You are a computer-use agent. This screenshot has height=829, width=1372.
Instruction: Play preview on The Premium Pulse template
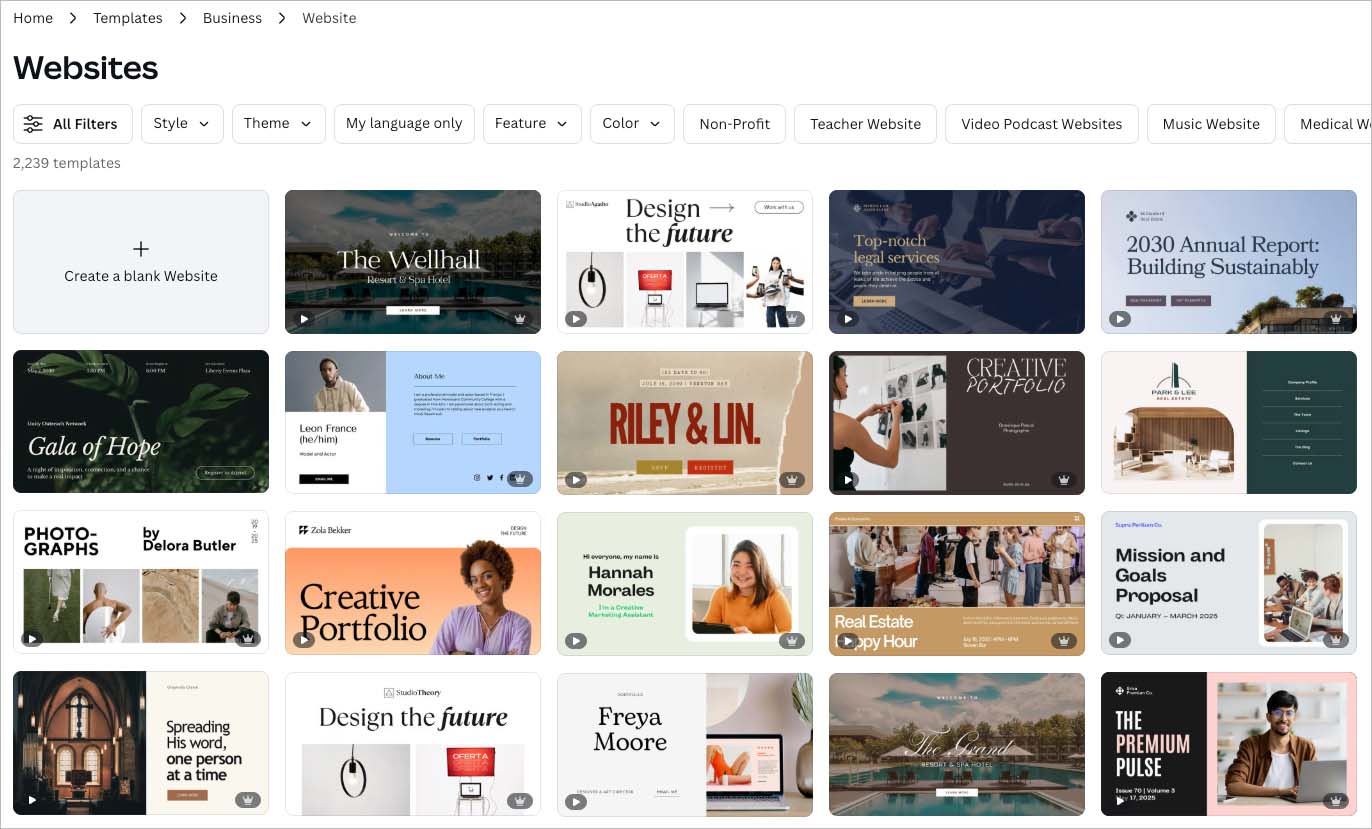pyautogui.click(x=1120, y=801)
